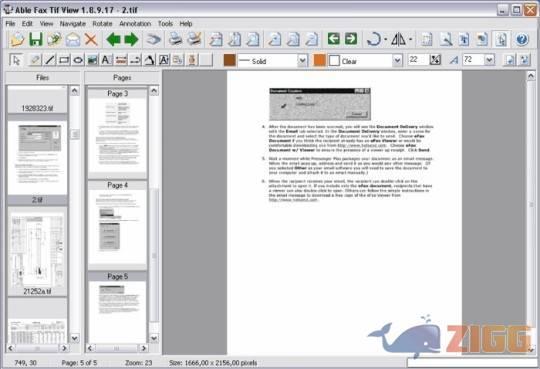Click the printer icon in toolbar

click(x=175, y=39)
